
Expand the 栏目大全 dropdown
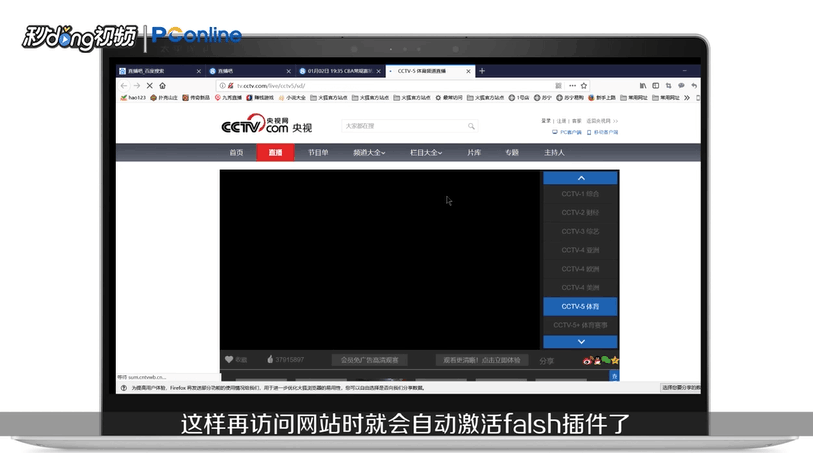coord(426,152)
